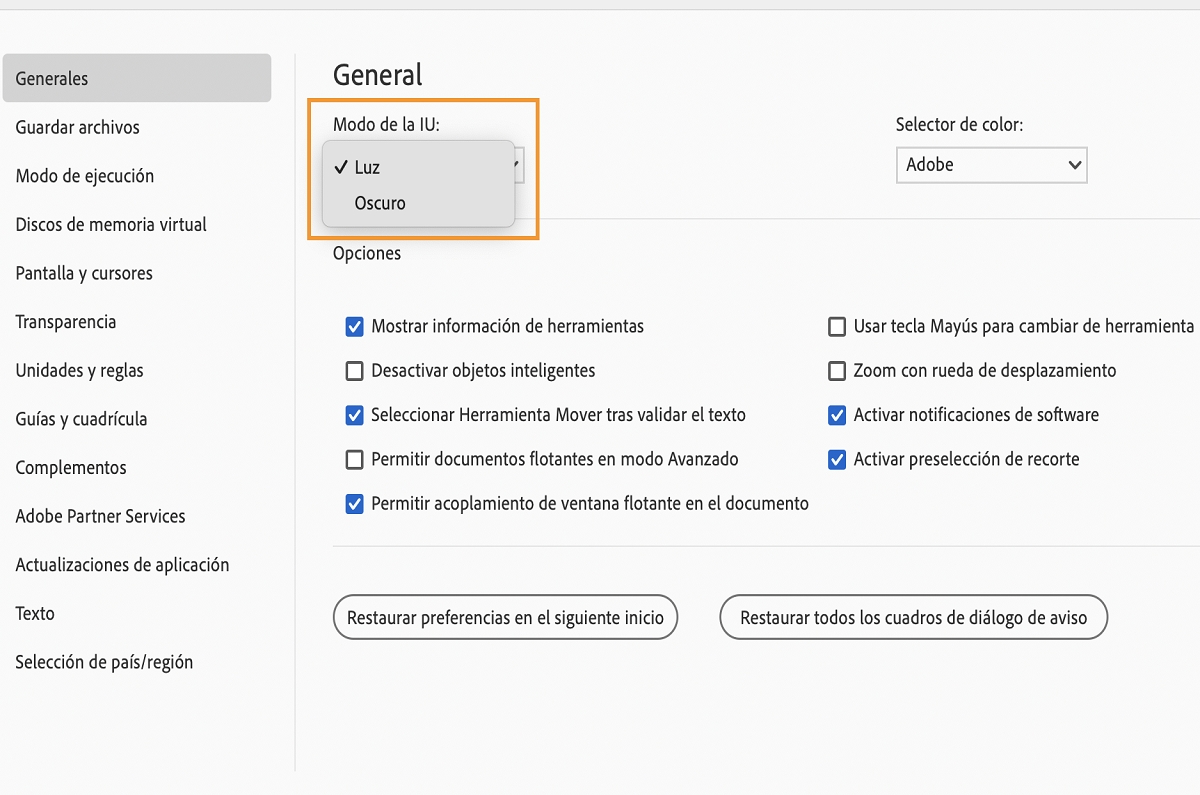This screenshot has width=1200, height=795.
Task: Uncheck Permitir acoplamiento de ventana flotante
Action: coord(354,504)
